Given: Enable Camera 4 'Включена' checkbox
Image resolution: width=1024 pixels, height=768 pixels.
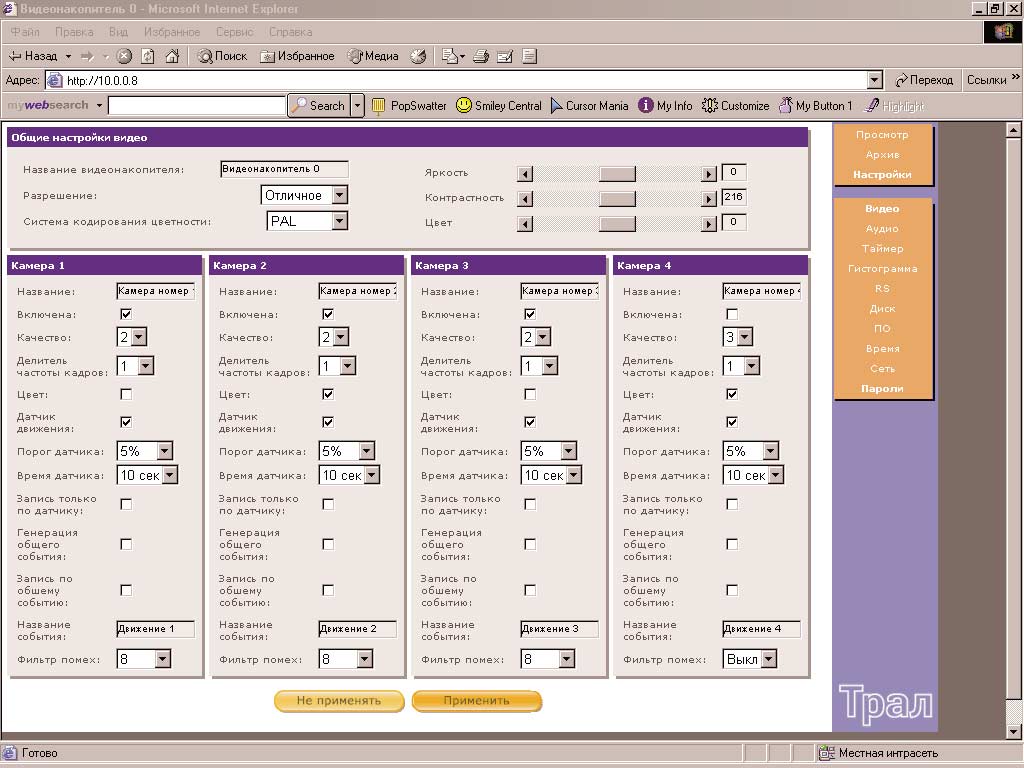Looking at the screenshot, I should tap(732, 314).
